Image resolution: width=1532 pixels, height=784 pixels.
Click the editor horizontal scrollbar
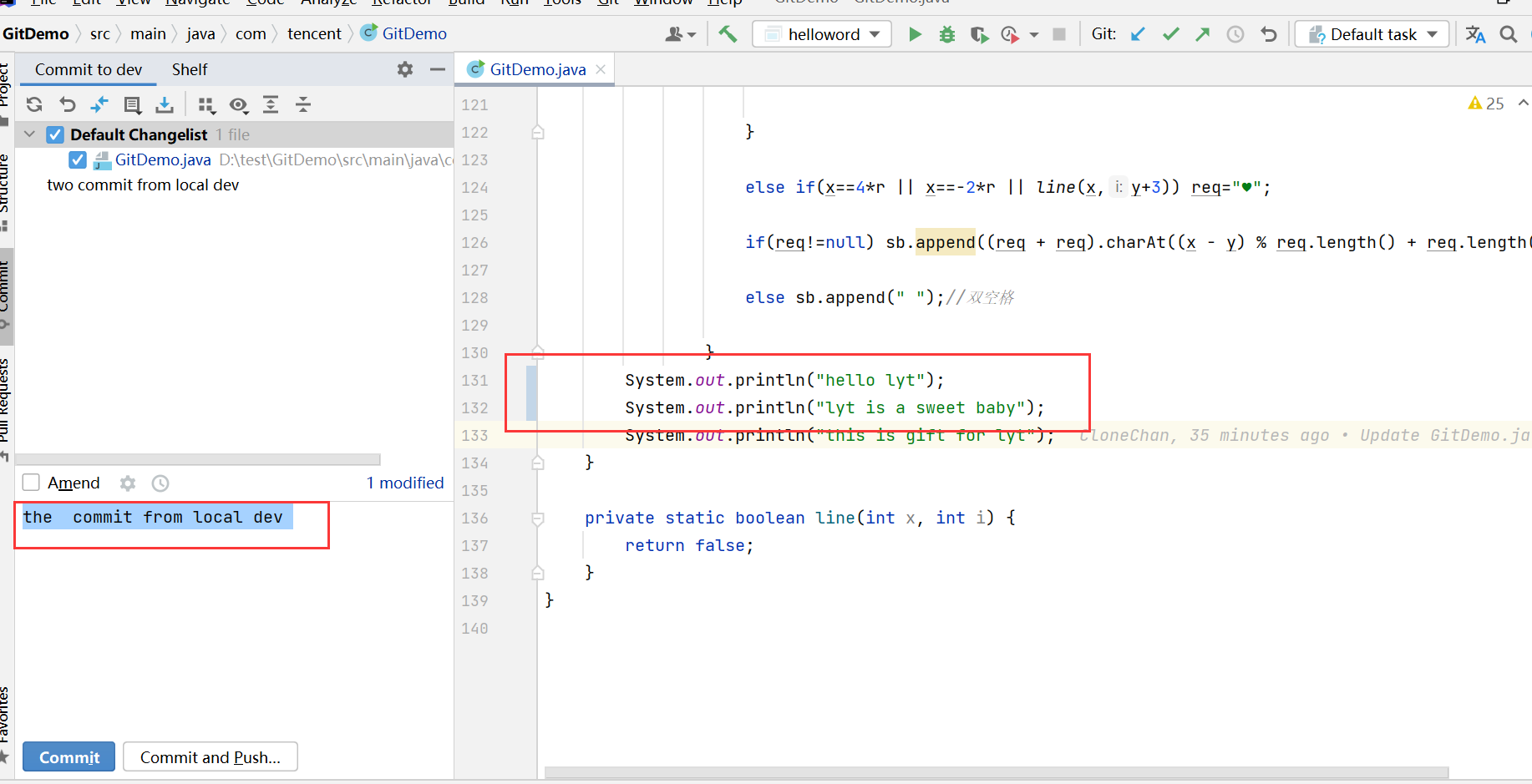click(997, 772)
